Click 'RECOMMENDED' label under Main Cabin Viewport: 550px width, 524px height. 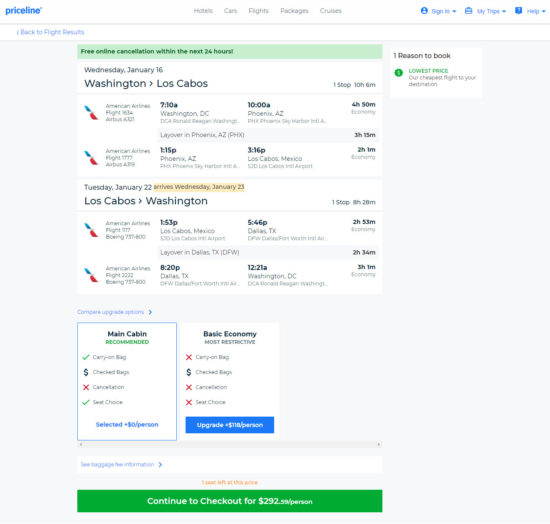pos(127,342)
